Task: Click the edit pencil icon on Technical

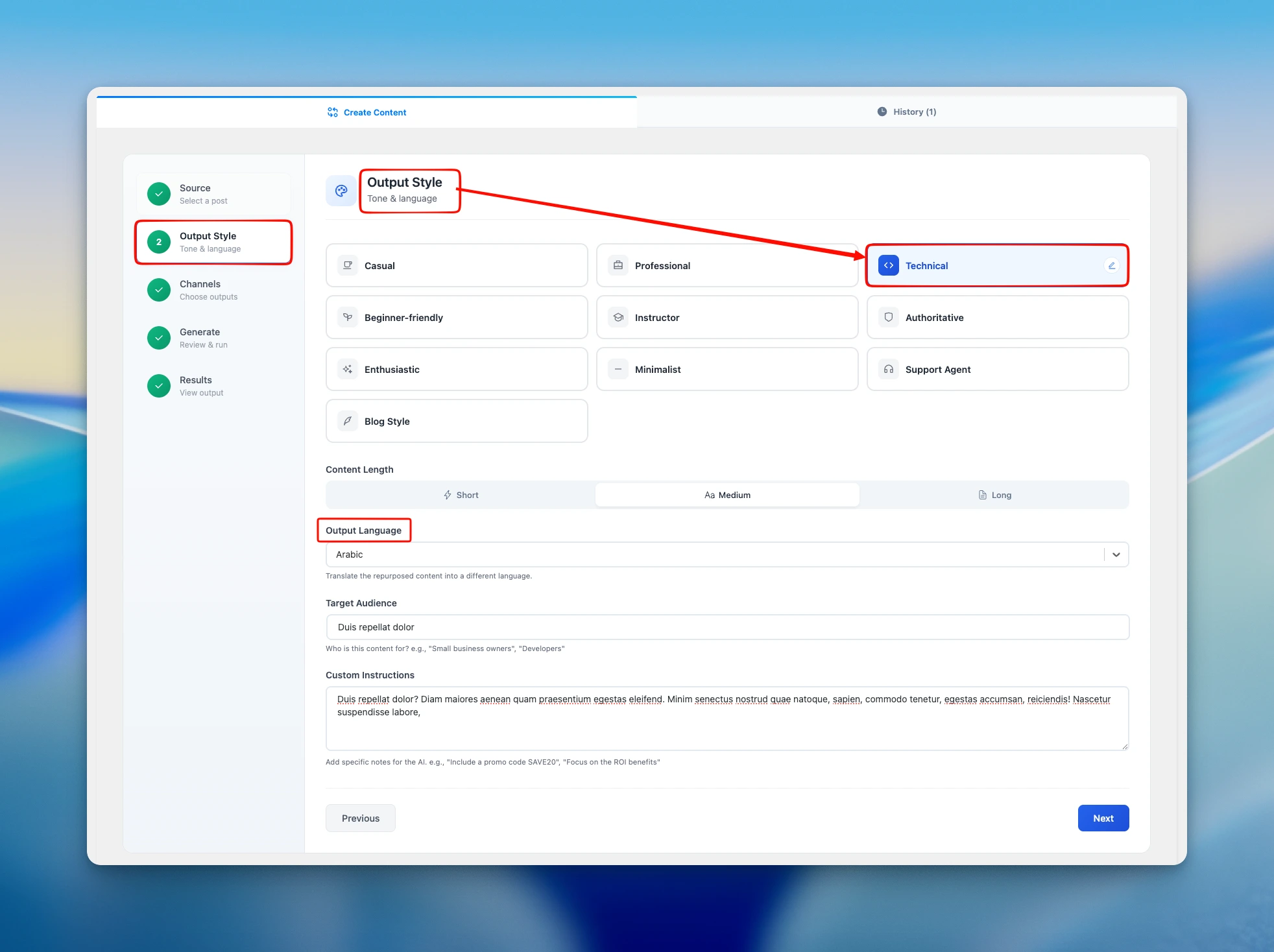Action: pos(1111,265)
